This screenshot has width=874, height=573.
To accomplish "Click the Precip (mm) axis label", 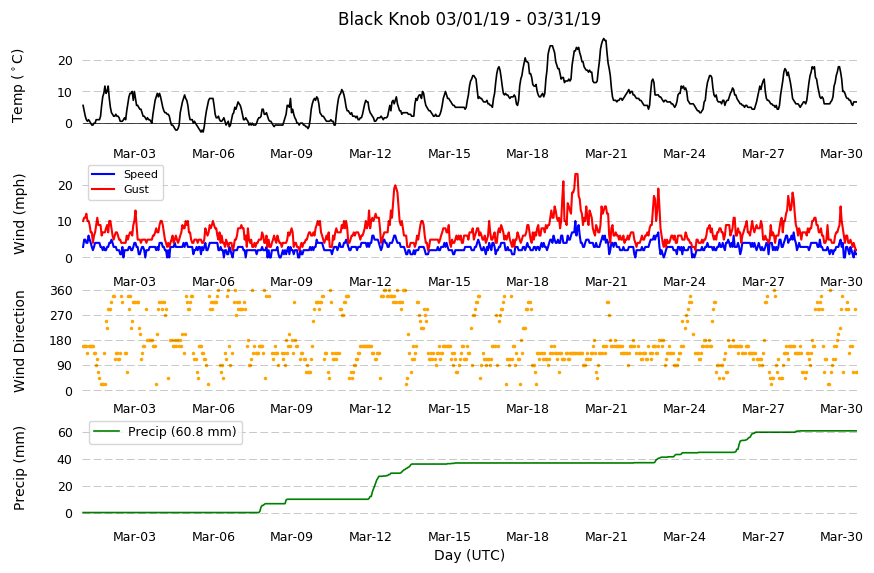I will [19, 468].
